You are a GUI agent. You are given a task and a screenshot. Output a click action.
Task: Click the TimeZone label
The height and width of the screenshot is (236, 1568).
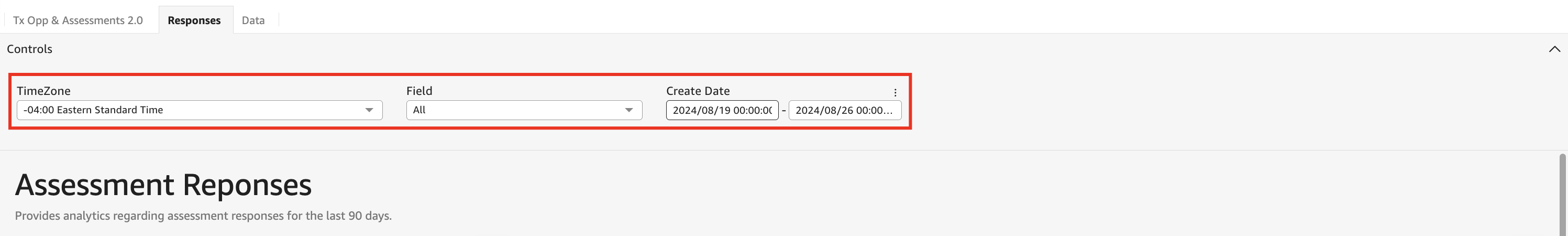click(44, 91)
